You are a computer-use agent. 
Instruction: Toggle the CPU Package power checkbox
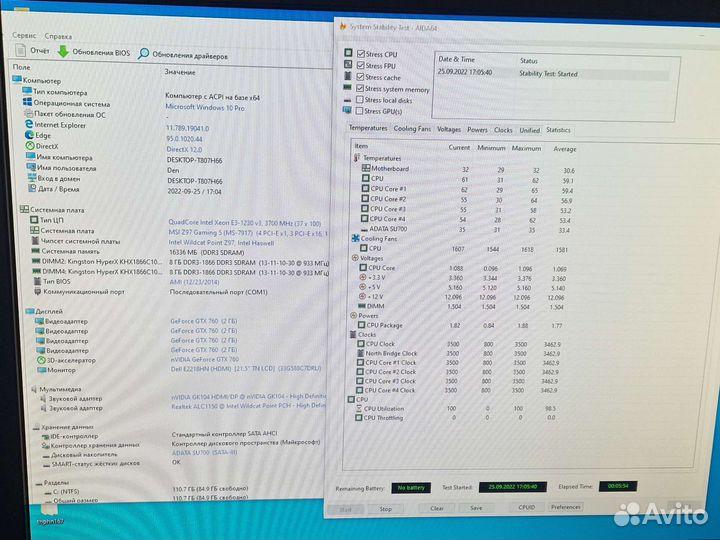coord(361,325)
